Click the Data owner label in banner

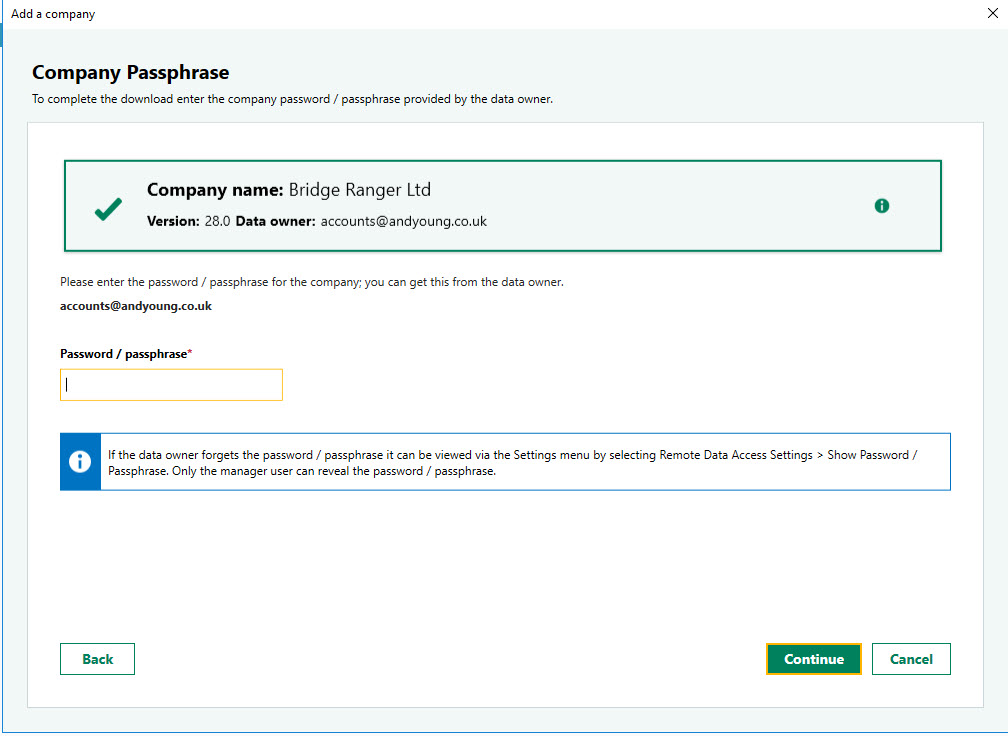pos(275,221)
